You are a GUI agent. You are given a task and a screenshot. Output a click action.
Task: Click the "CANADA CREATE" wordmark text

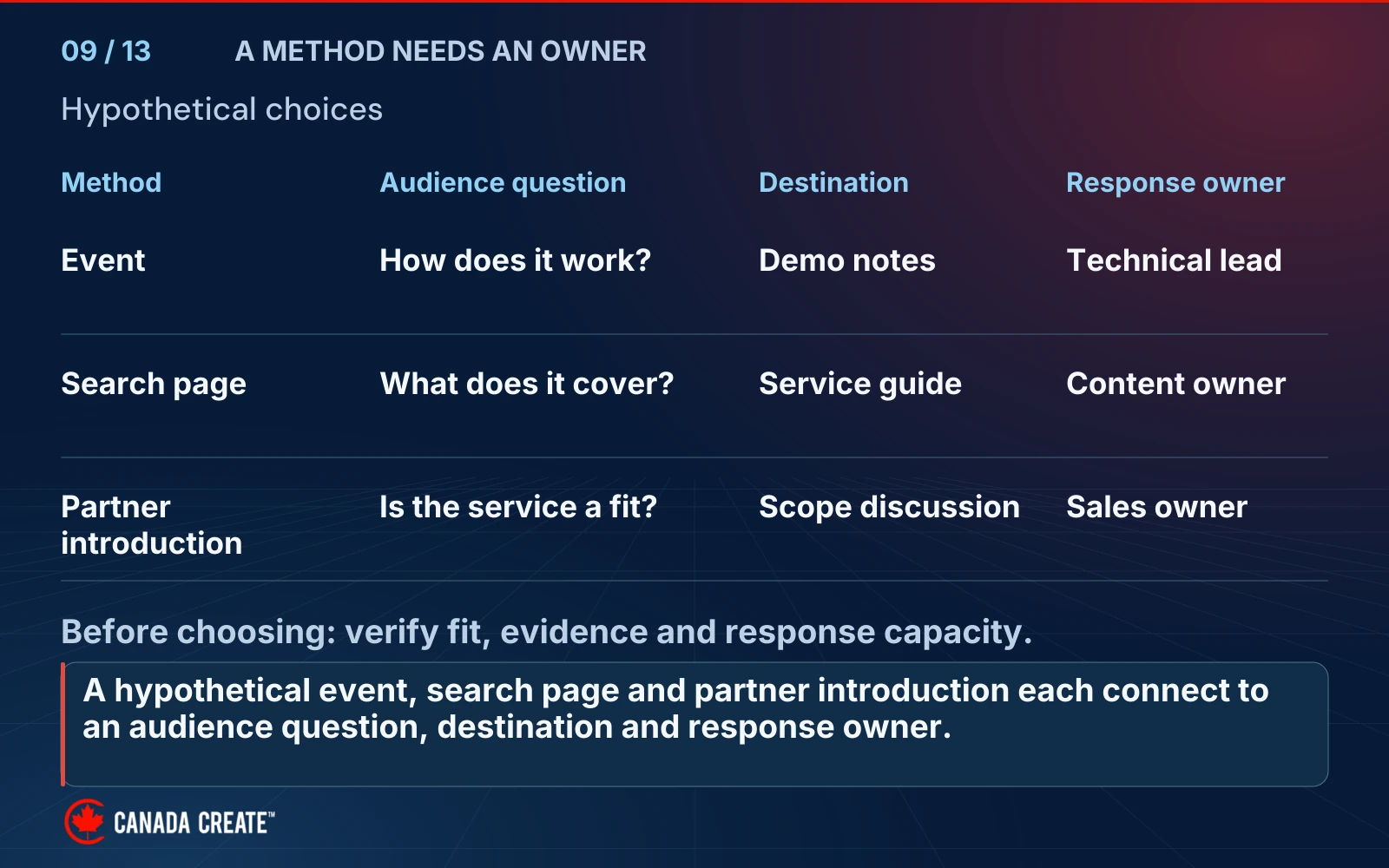click(x=194, y=823)
